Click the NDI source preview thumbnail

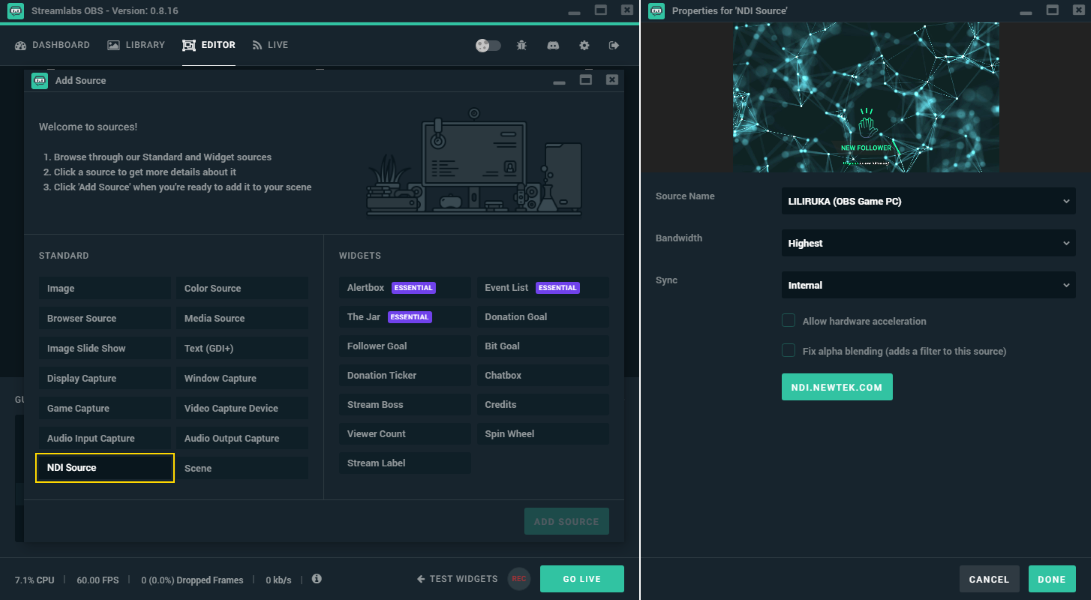[x=866, y=97]
